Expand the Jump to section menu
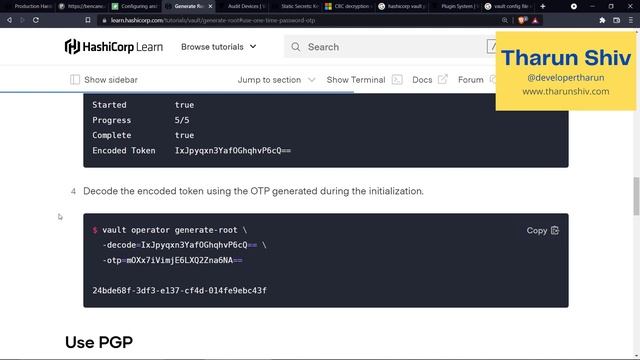This screenshot has width=640, height=360. (x=276, y=80)
